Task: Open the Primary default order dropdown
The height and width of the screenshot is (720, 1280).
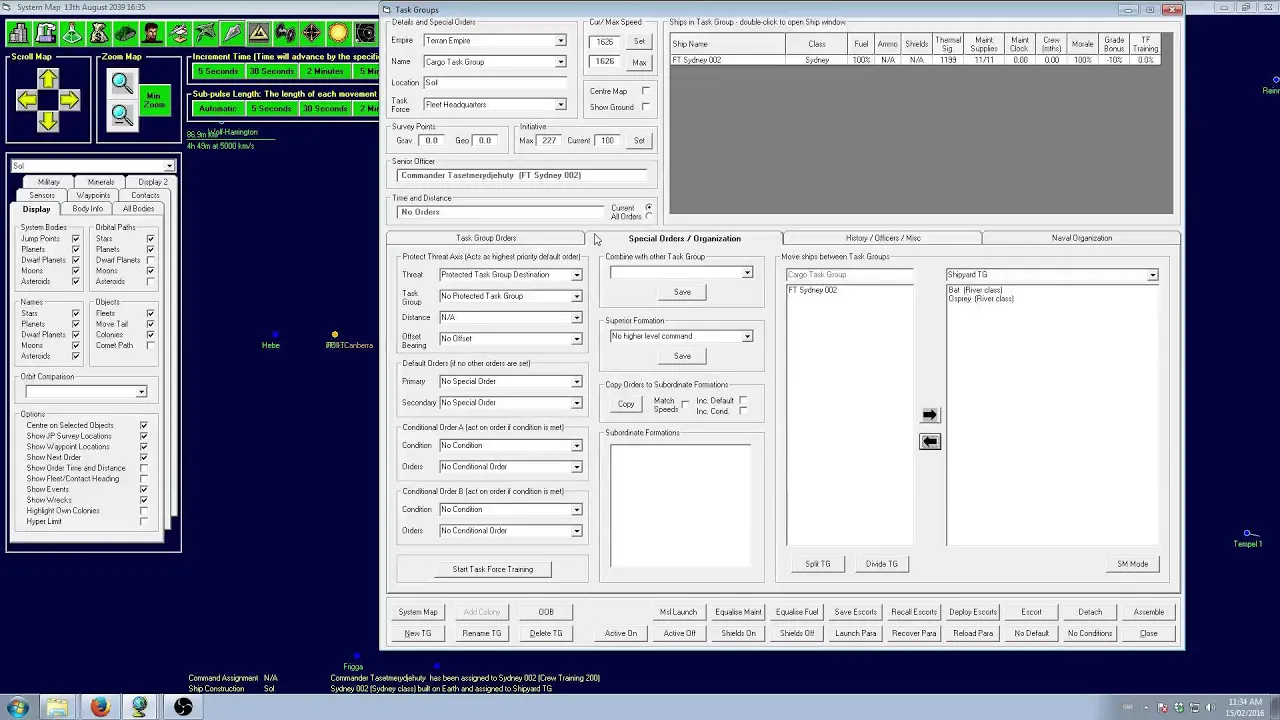Action: coord(576,382)
